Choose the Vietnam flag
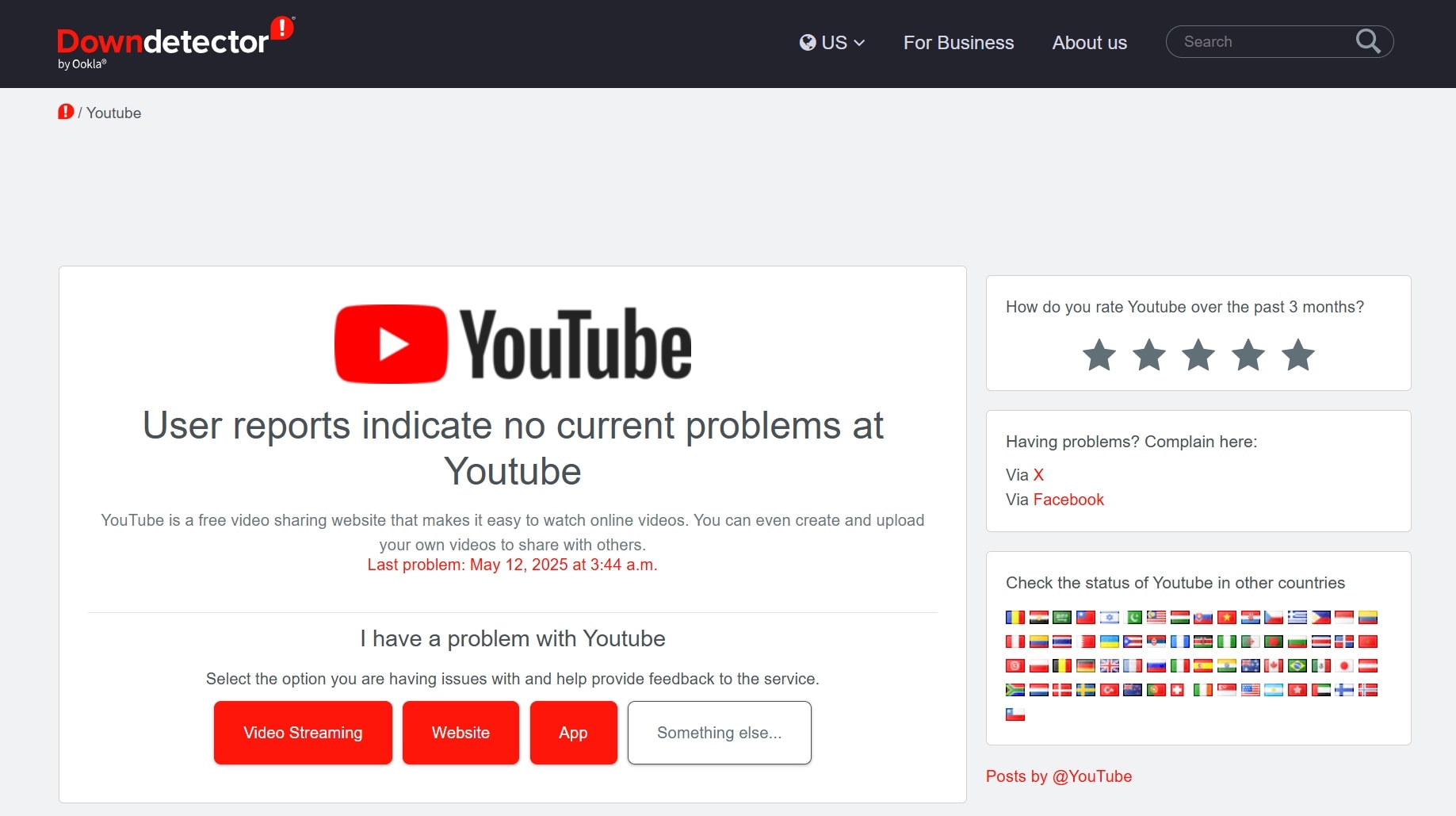The image size is (1456, 816). pos(1227,617)
